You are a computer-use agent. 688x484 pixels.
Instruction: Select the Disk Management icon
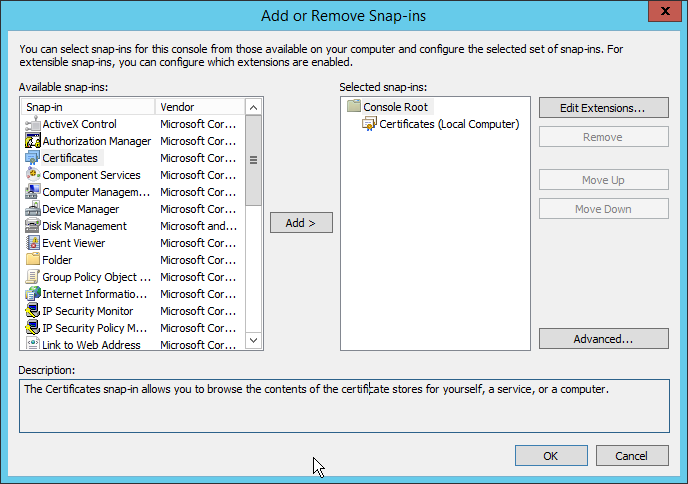tap(32, 226)
